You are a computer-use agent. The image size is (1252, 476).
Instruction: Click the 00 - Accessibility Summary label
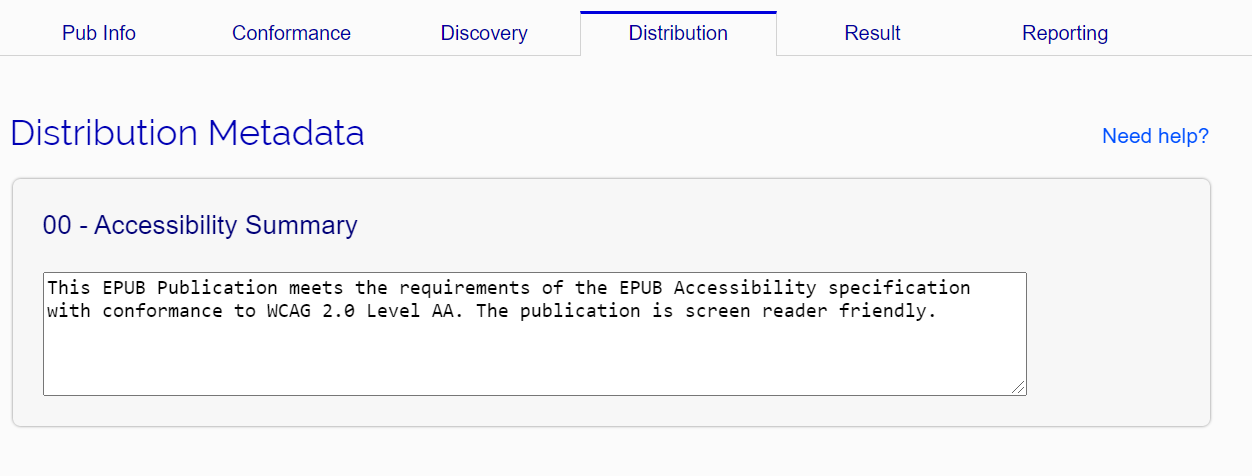coord(200,225)
